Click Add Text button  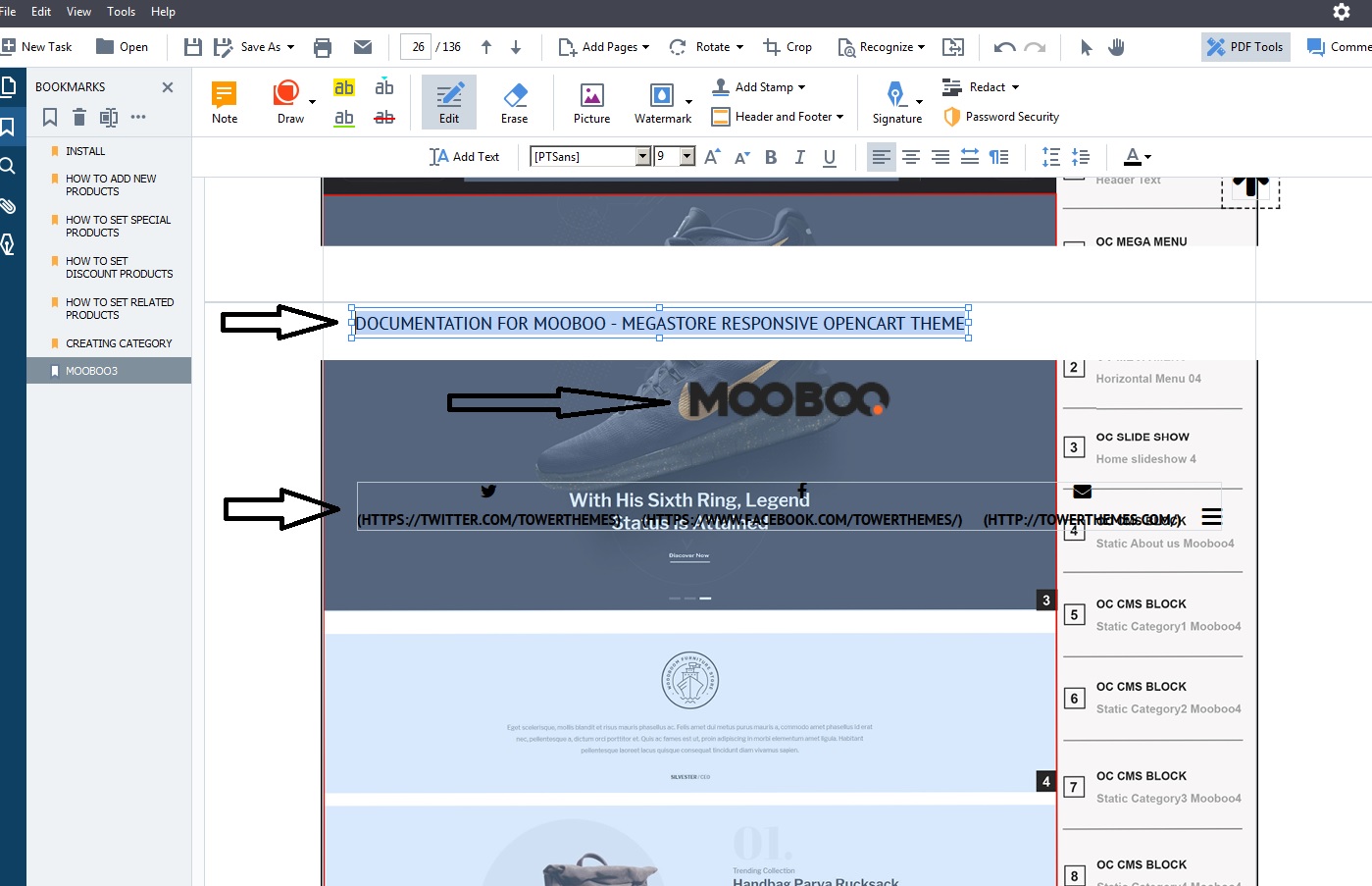click(x=464, y=157)
